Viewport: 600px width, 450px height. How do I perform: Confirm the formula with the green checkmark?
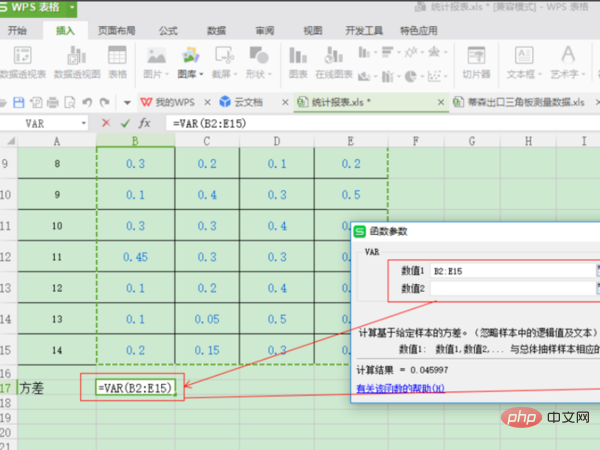pyautogui.click(x=125, y=123)
